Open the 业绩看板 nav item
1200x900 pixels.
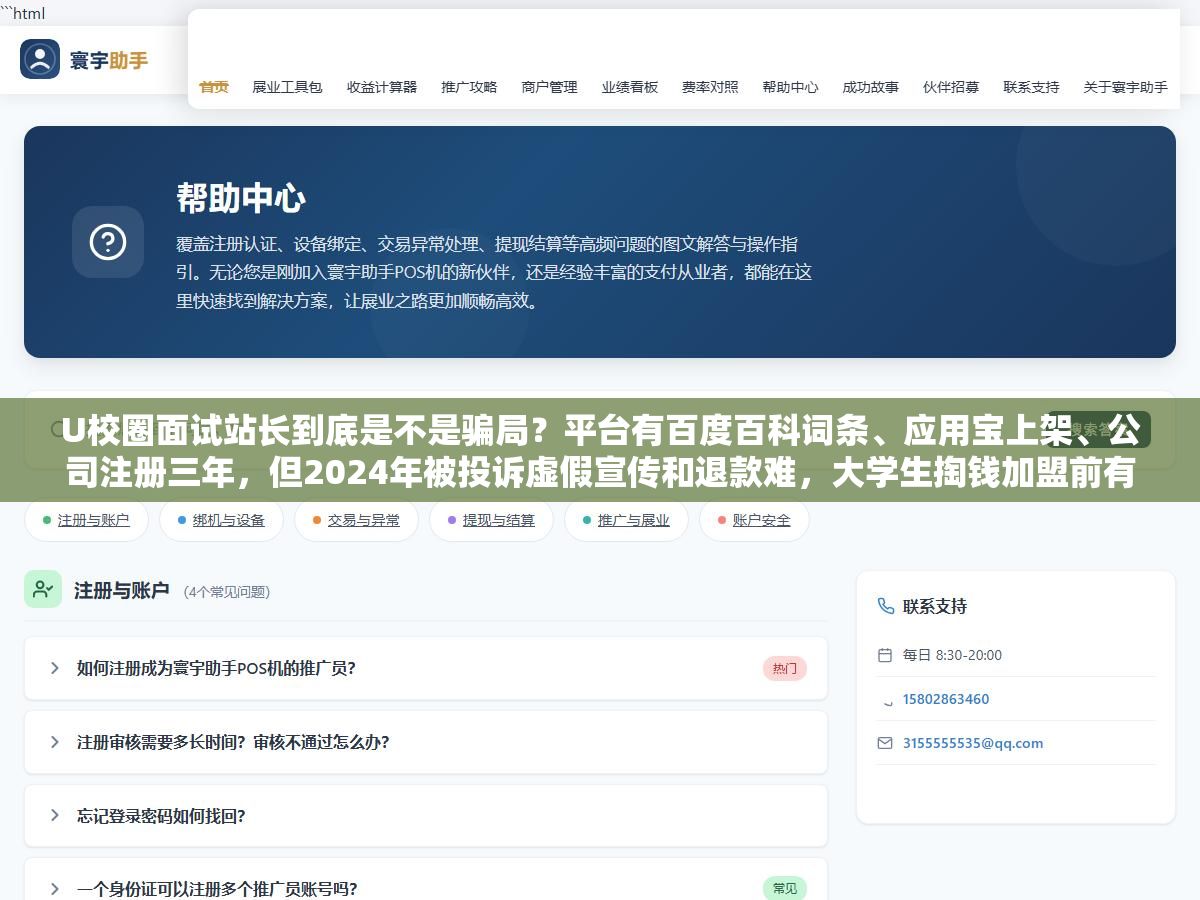[630, 87]
